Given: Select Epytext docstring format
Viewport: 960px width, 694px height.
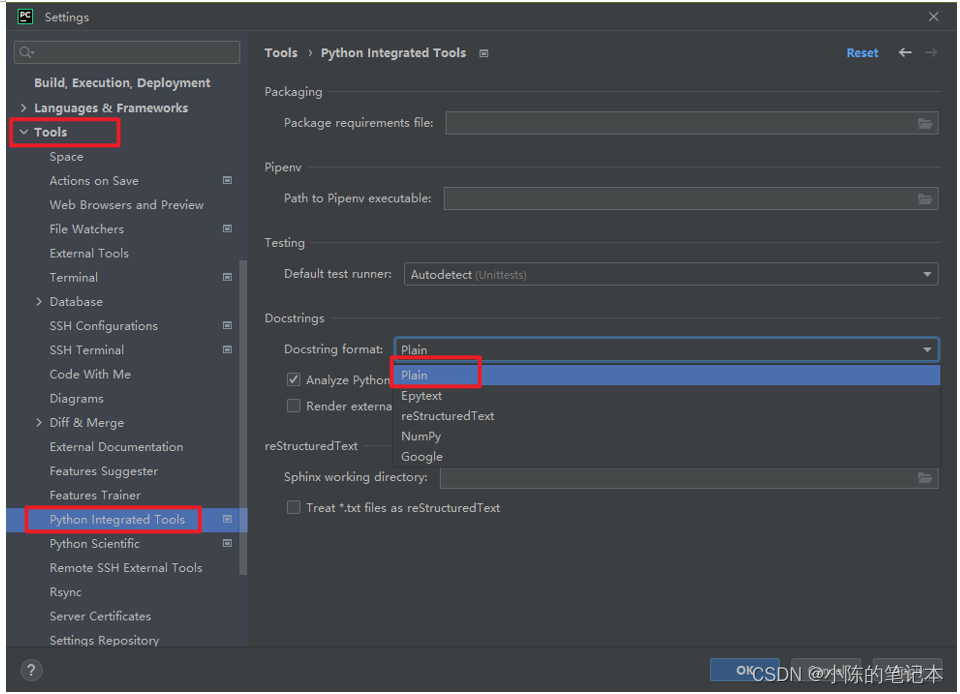Looking at the screenshot, I should (x=666, y=396).
